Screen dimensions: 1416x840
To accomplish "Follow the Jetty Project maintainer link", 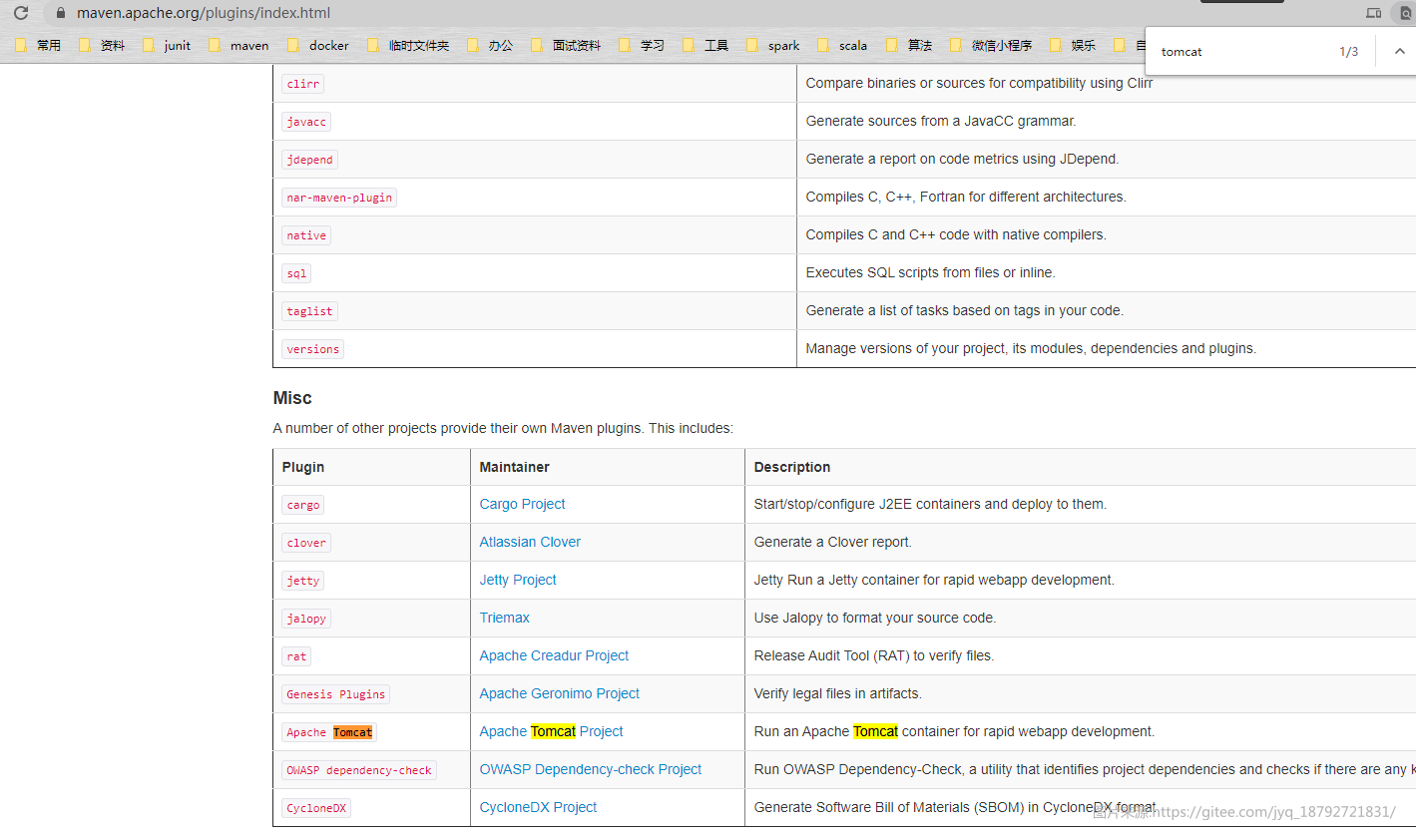I will (x=518, y=580).
